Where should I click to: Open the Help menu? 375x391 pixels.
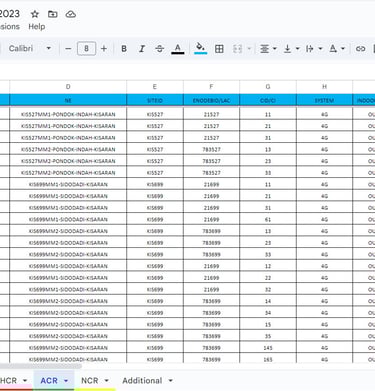tap(37, 27)
